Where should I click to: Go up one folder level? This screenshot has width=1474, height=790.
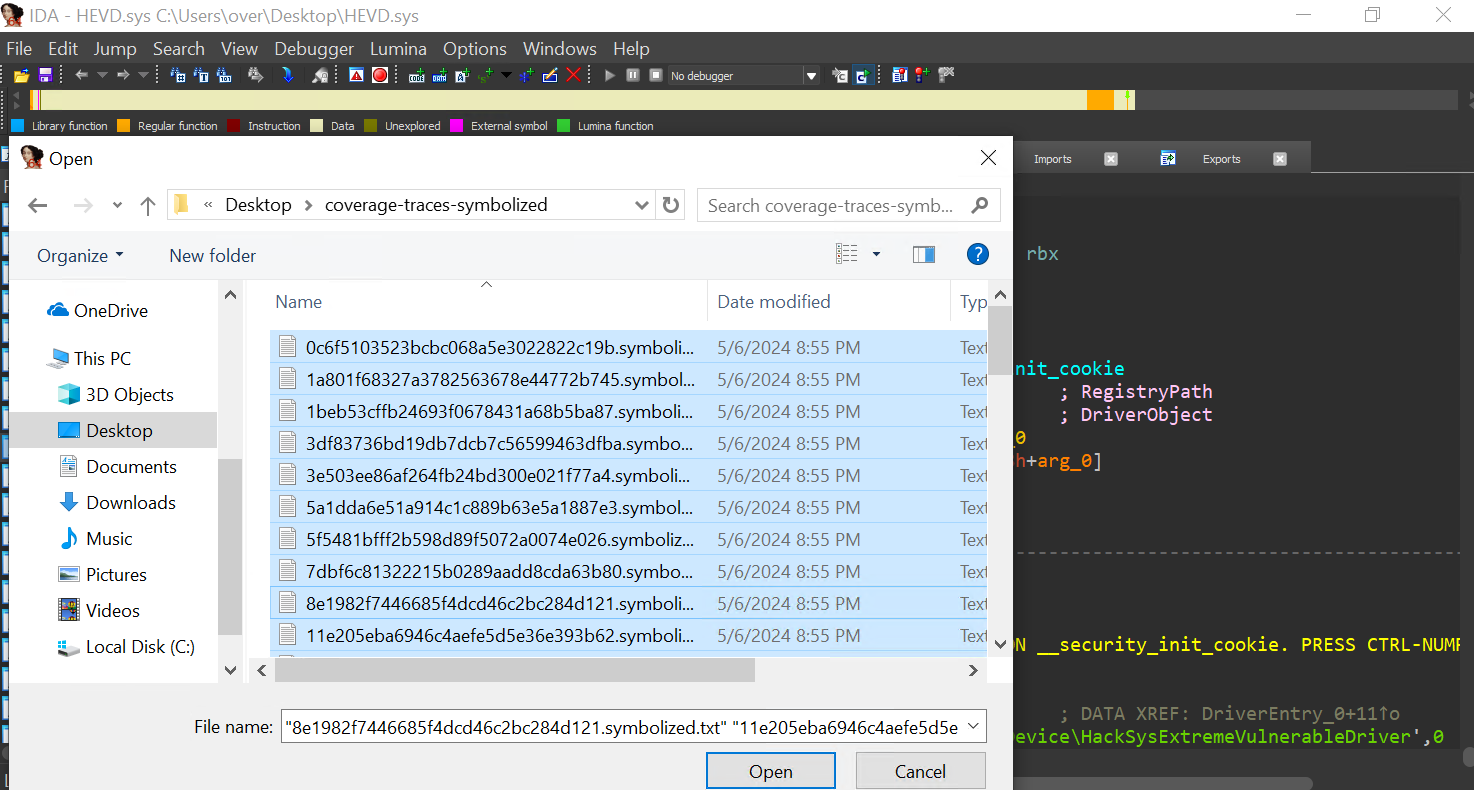click(148, 205)
